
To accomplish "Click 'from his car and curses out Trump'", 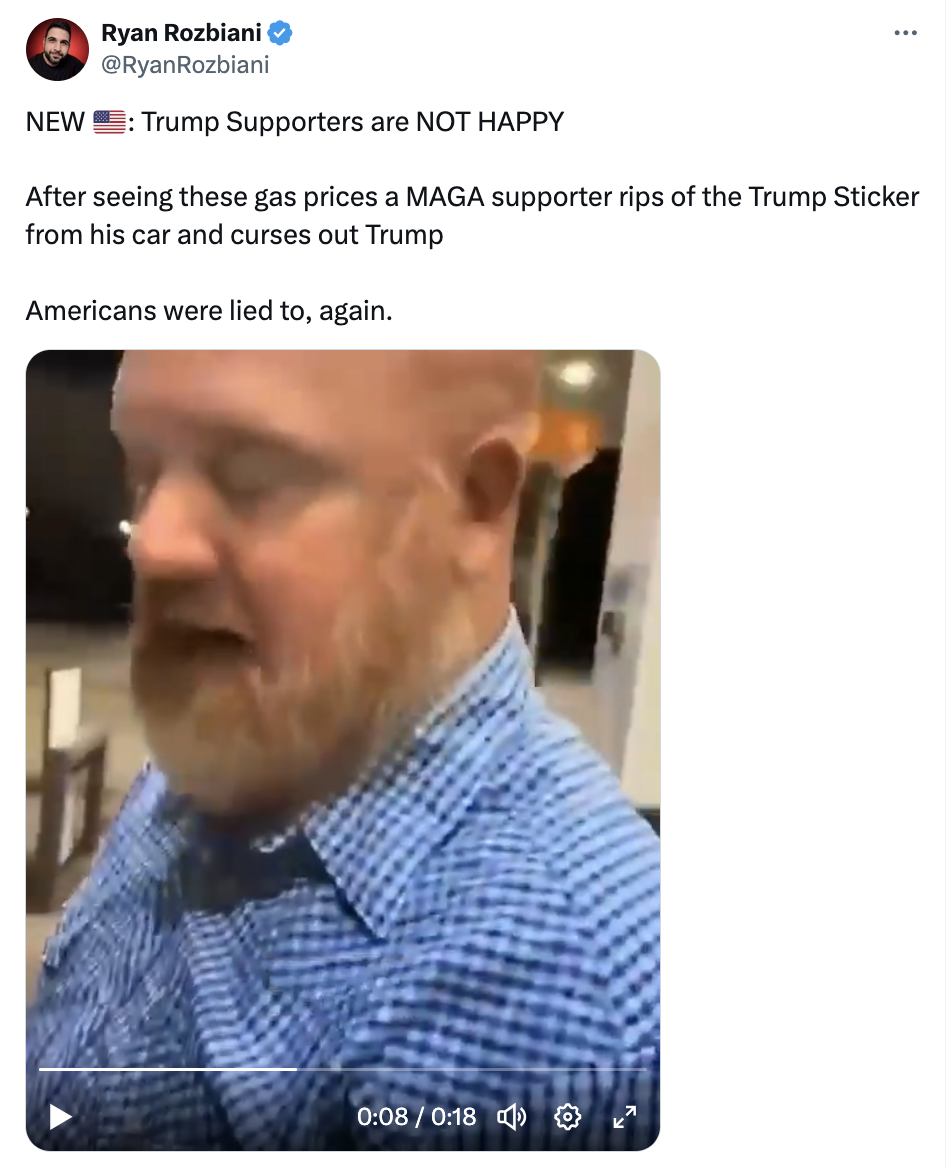I will click(235, 235).
